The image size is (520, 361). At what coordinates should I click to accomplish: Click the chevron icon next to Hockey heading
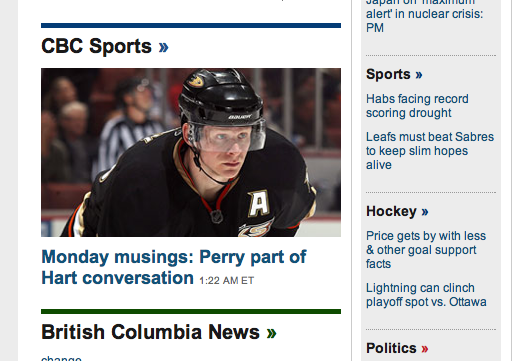coord(425,212)
